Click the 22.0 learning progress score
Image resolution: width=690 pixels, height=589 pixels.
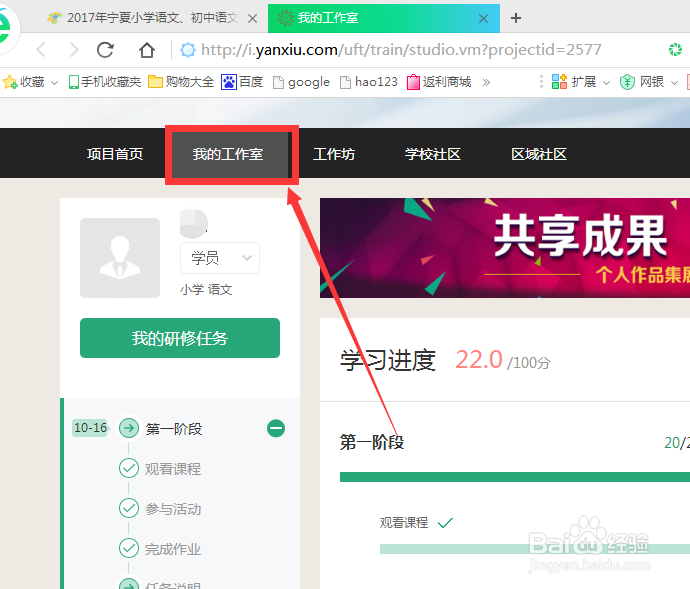point(478,360)
